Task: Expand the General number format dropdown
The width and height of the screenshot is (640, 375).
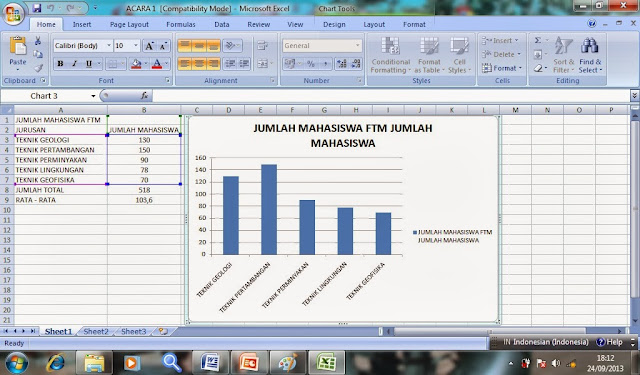Action: (x=358, y=45)
